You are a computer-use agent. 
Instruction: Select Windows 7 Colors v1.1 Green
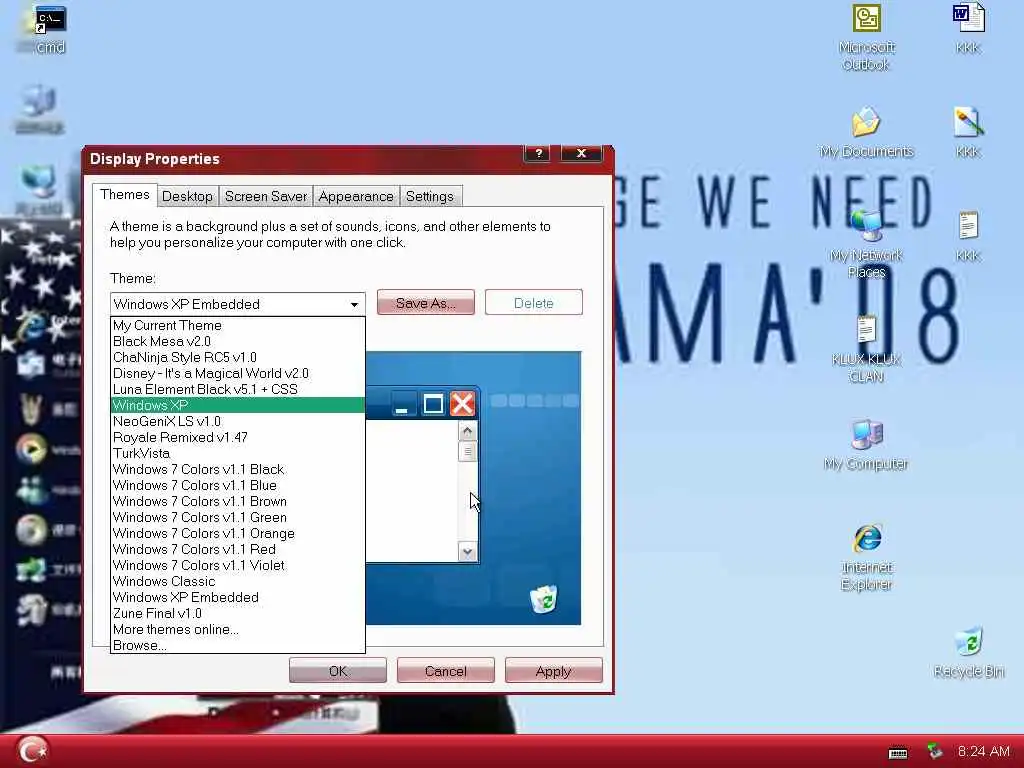click(238, 517)
